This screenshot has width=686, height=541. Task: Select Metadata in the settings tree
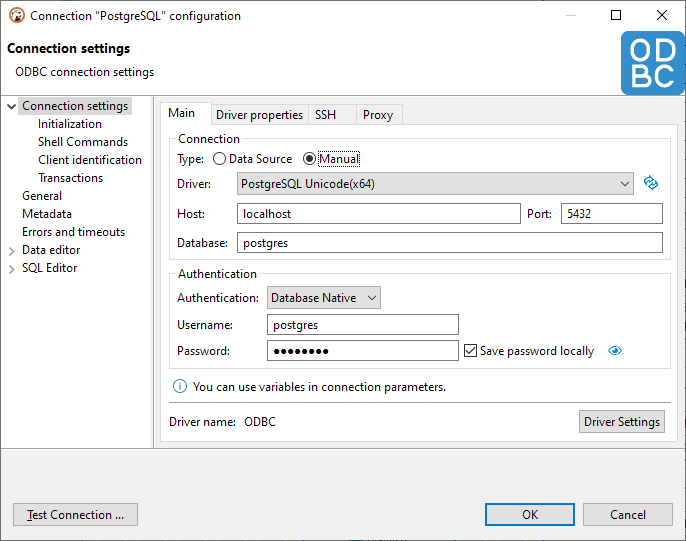(x=47, y=213)
